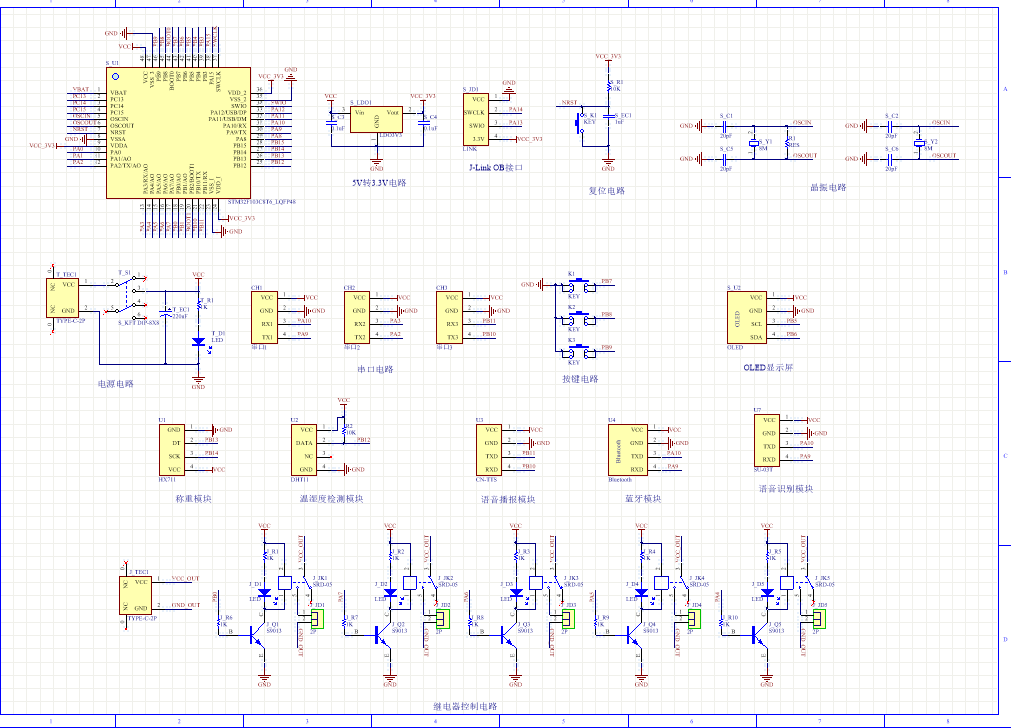The height and width of the screenshot is (728, 1011).
Task: Click the J_JK5 SRD-05 relay symbol
Action: pos(788,583)
